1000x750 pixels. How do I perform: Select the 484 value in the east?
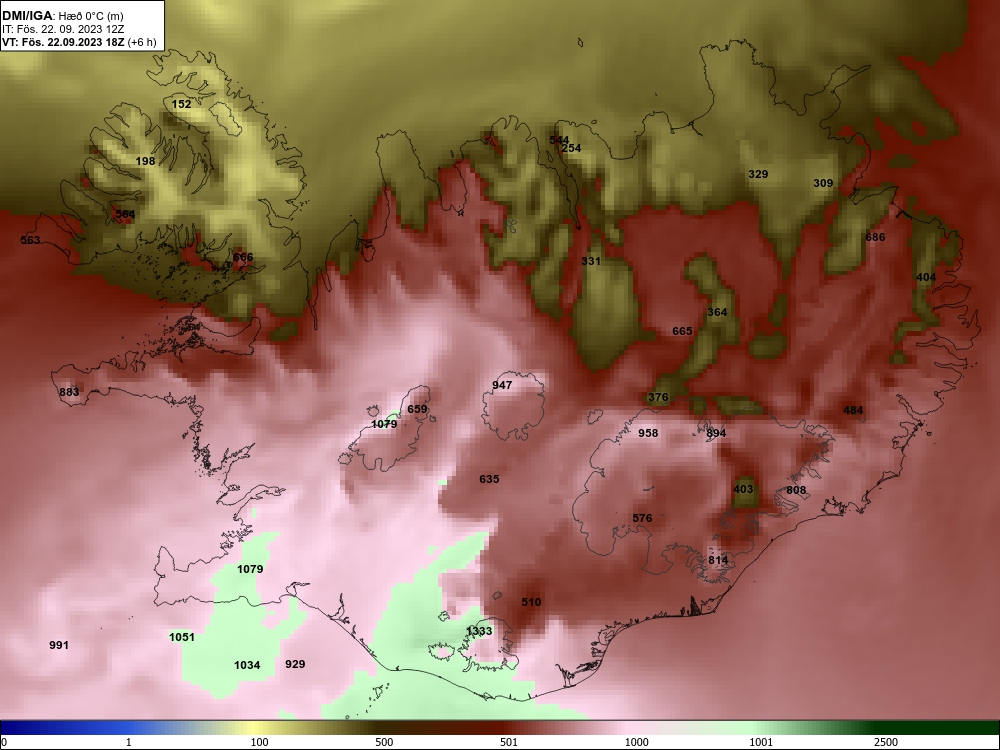853,410
